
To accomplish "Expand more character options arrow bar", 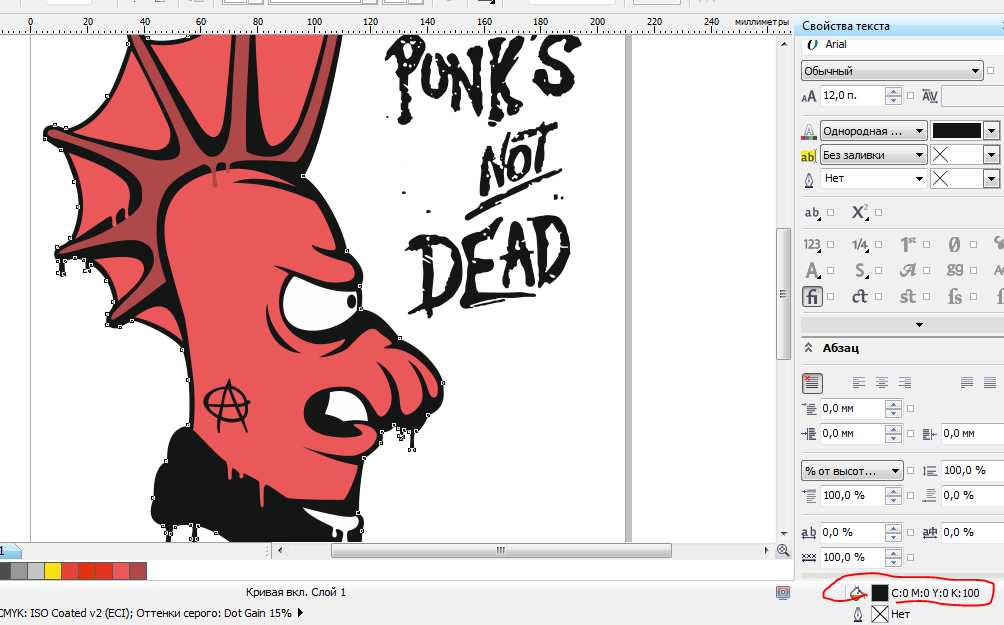I will 918,325.
